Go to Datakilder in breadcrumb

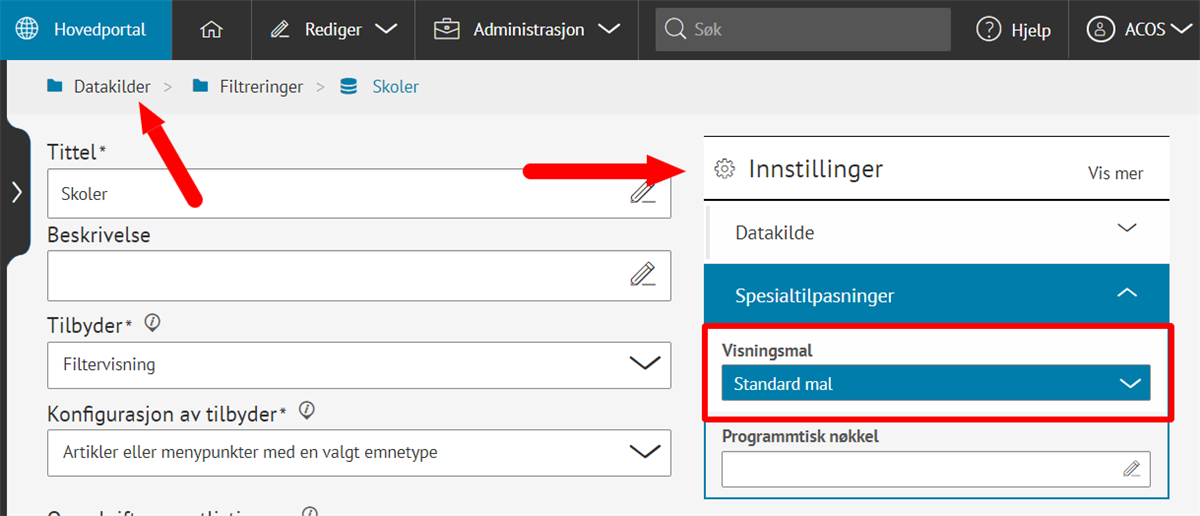pyautogui.click(x=111, y=87)
